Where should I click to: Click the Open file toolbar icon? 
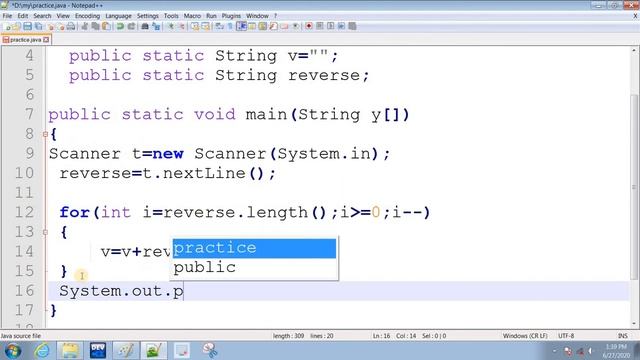click(16, 27)
